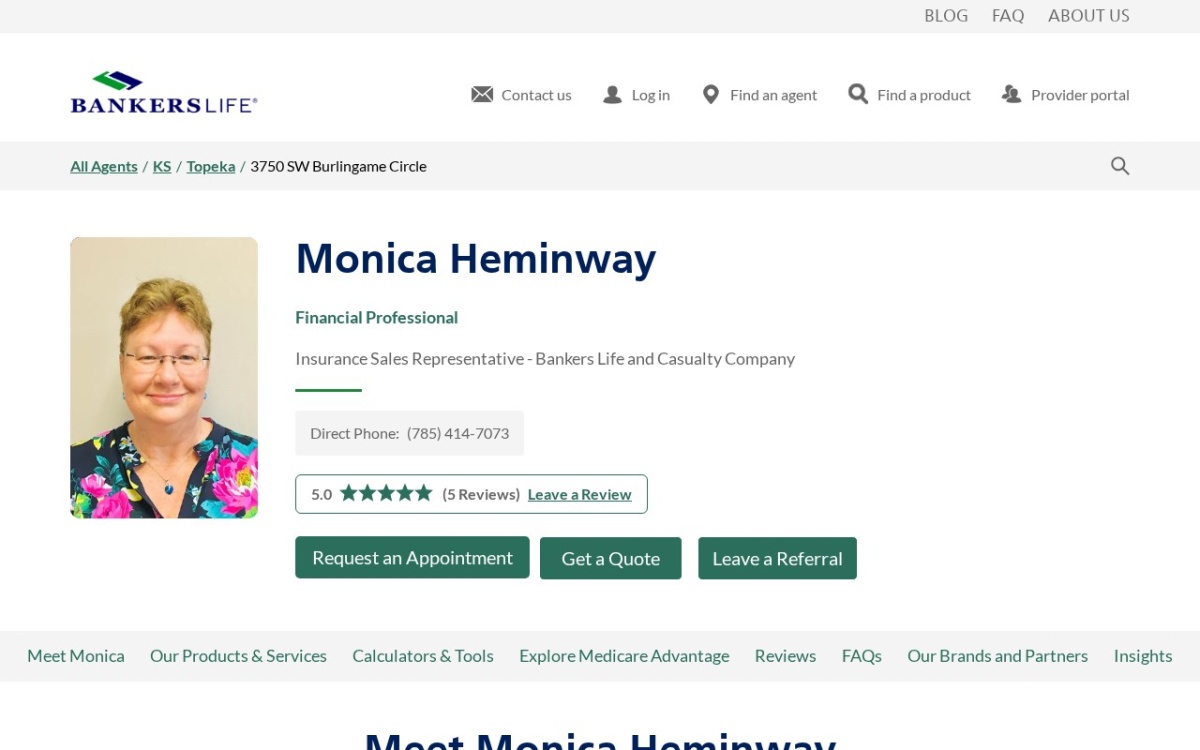
Task: Click the Provider portal people icon
Action: click(x=1011, y=94)
